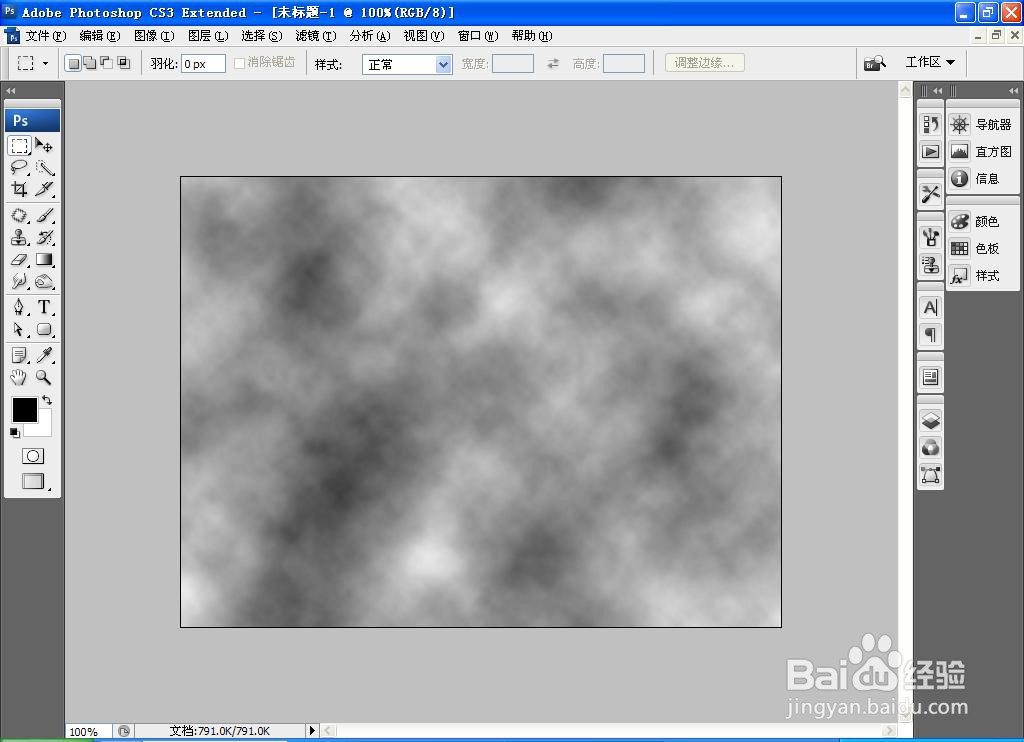1024x742 pixels.
Task: Choose Subtract from selection mode
Action: [106, 63]
